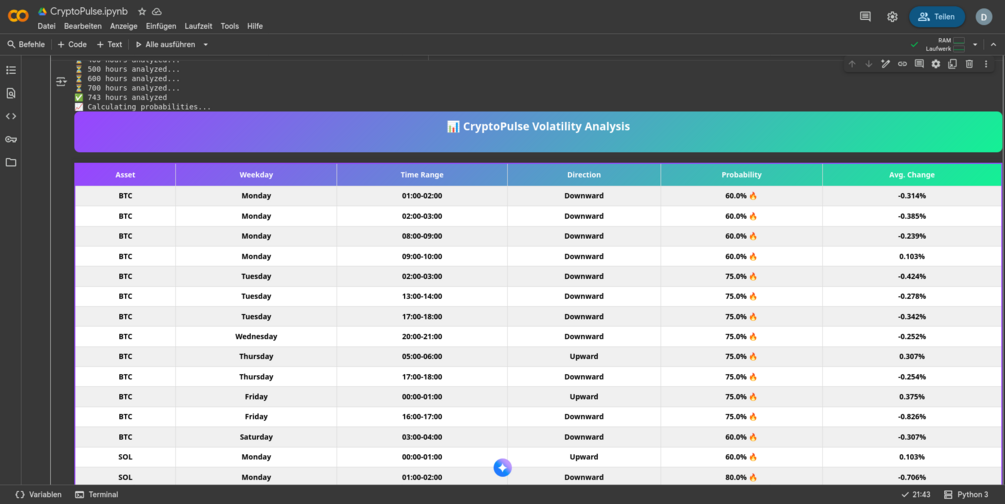Click the Teilen share button
The width and height of the screenshot is (1005, 504).
point(936,17)
